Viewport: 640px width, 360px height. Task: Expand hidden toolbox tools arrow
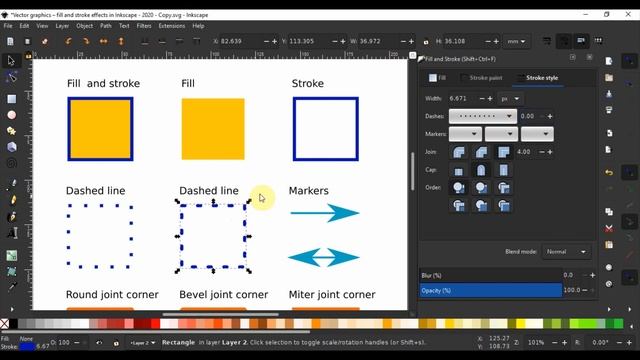[x=12, y=309]
